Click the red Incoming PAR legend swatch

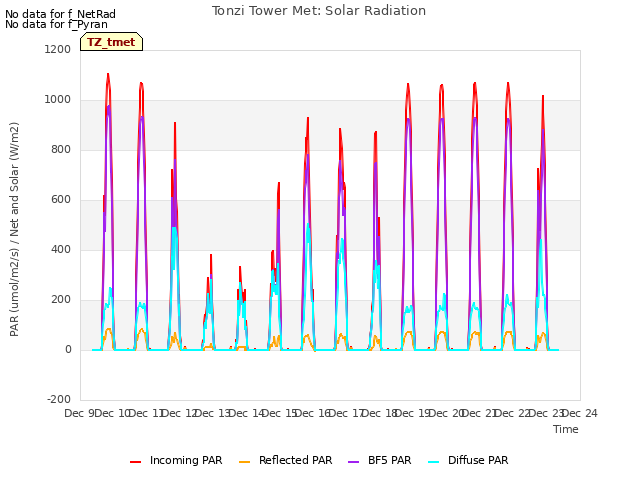click(136, 462)
